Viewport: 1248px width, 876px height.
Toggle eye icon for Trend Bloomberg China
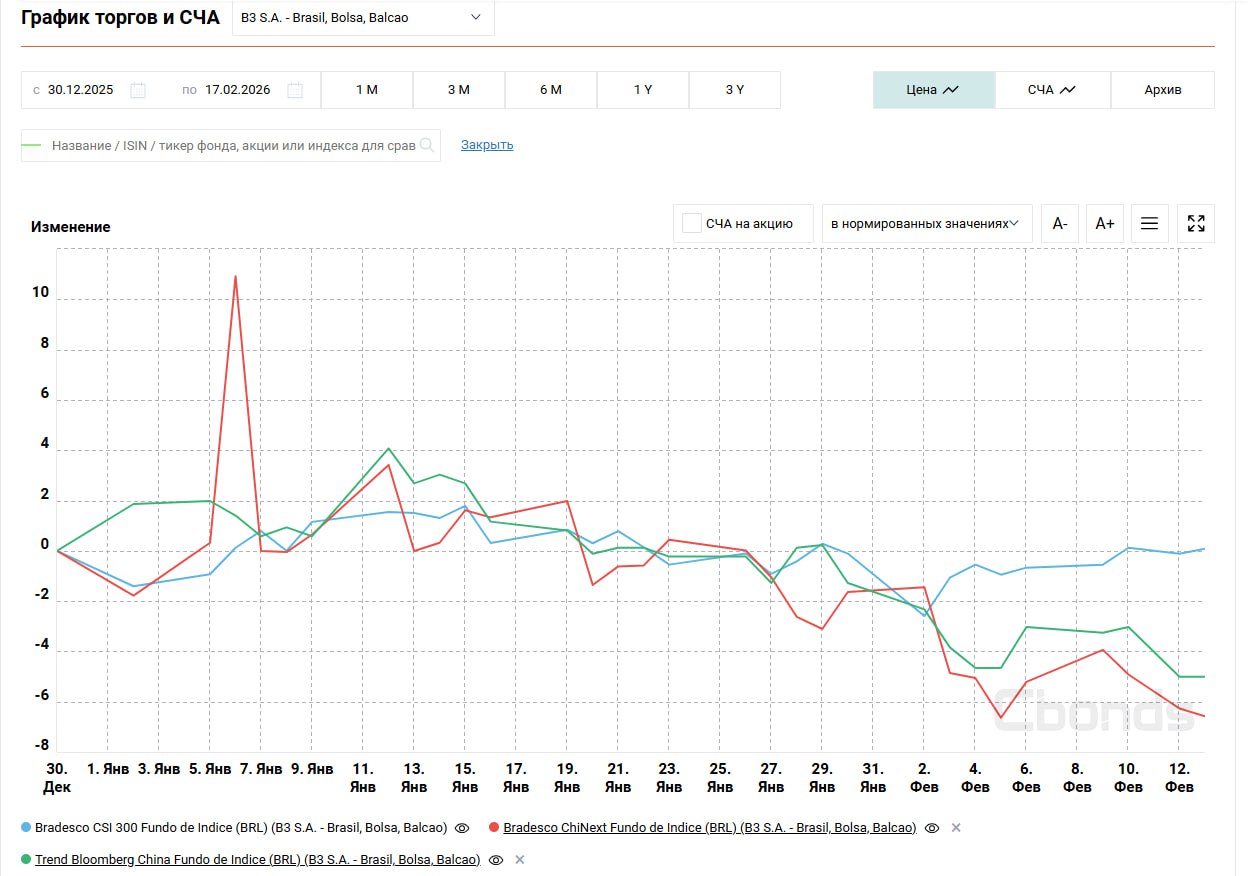(x=496, y=860)
